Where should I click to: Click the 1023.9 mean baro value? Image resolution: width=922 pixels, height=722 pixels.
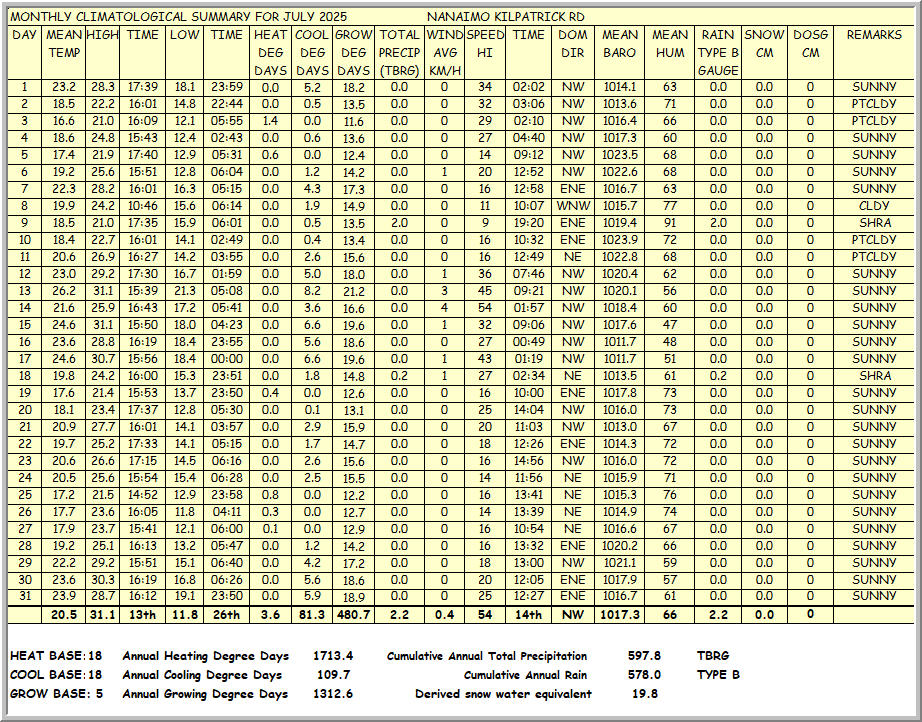point(620,240)
